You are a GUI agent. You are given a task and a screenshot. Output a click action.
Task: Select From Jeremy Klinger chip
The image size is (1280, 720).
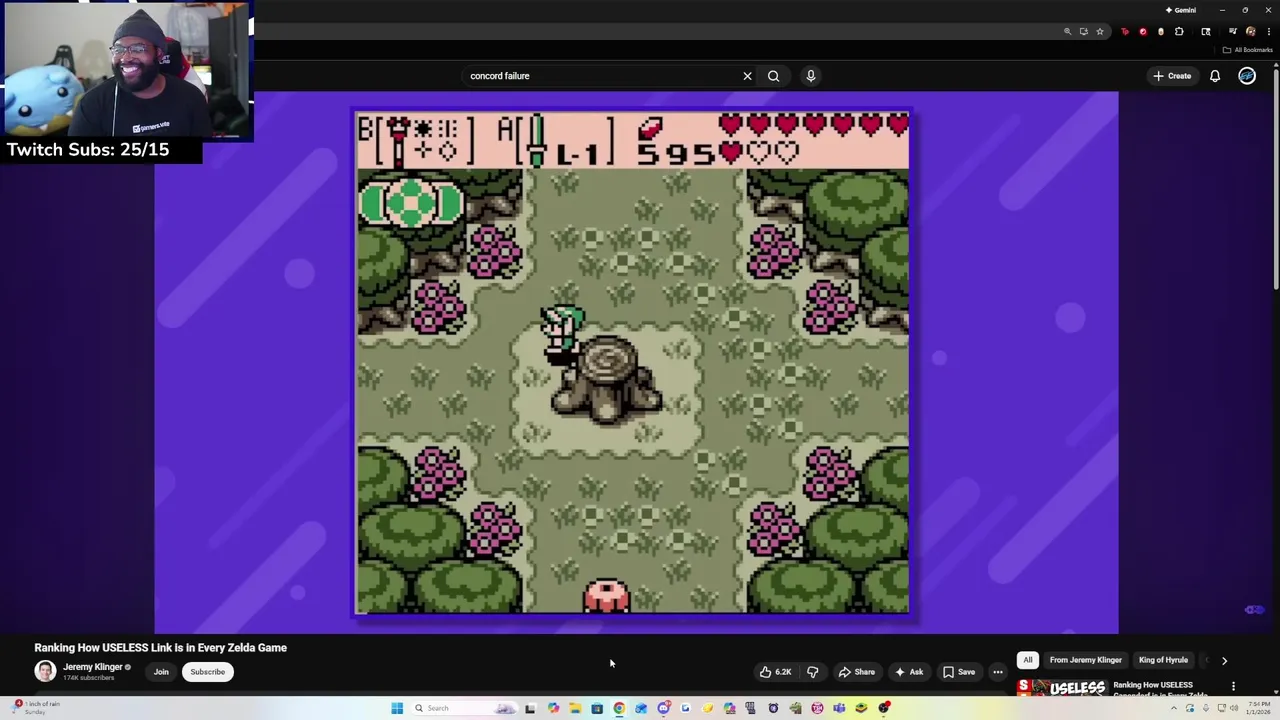pyautogui.click(x=1085, y=660)
